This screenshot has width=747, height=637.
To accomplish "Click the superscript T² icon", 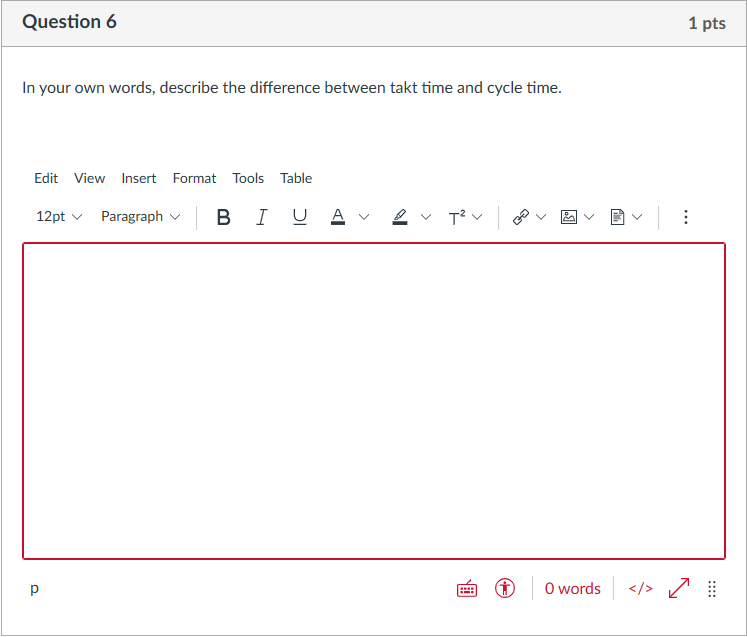I will tap(456, 217).
